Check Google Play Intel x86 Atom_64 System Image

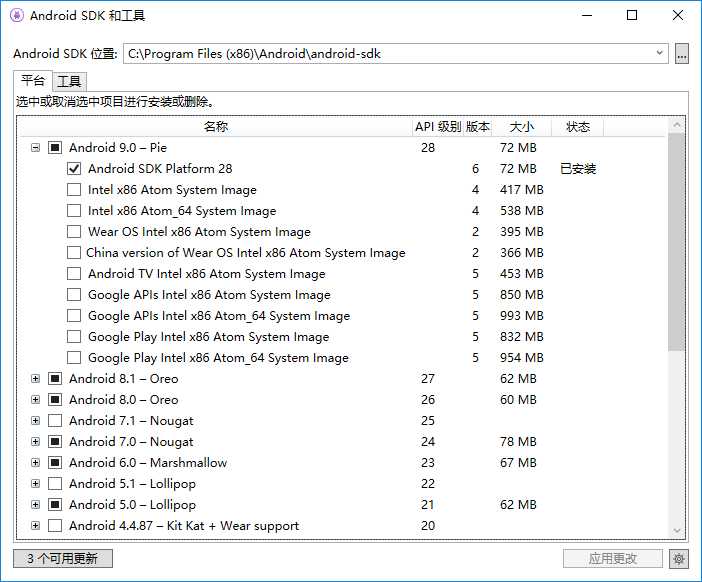pyautogui.click(x=74, y=358)
